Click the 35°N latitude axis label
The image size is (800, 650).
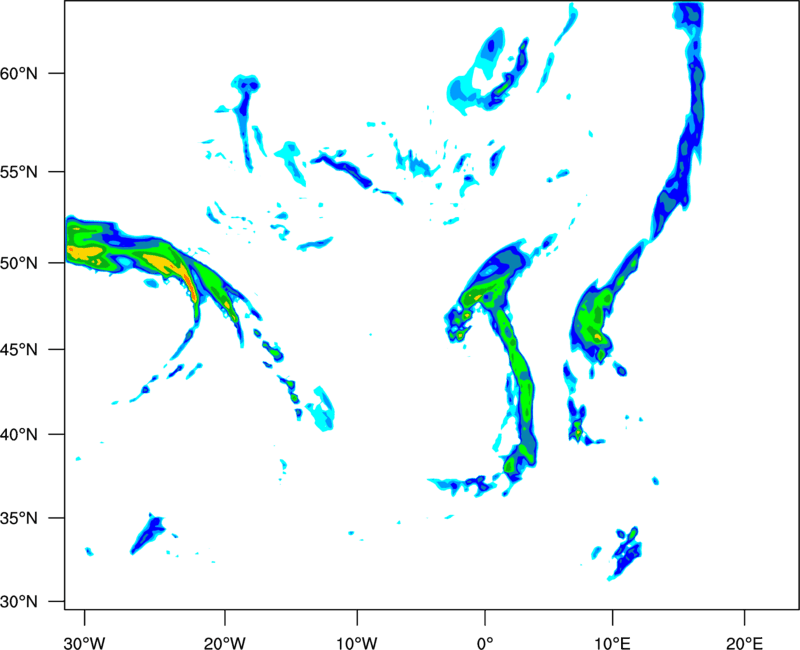coord(19,518)
